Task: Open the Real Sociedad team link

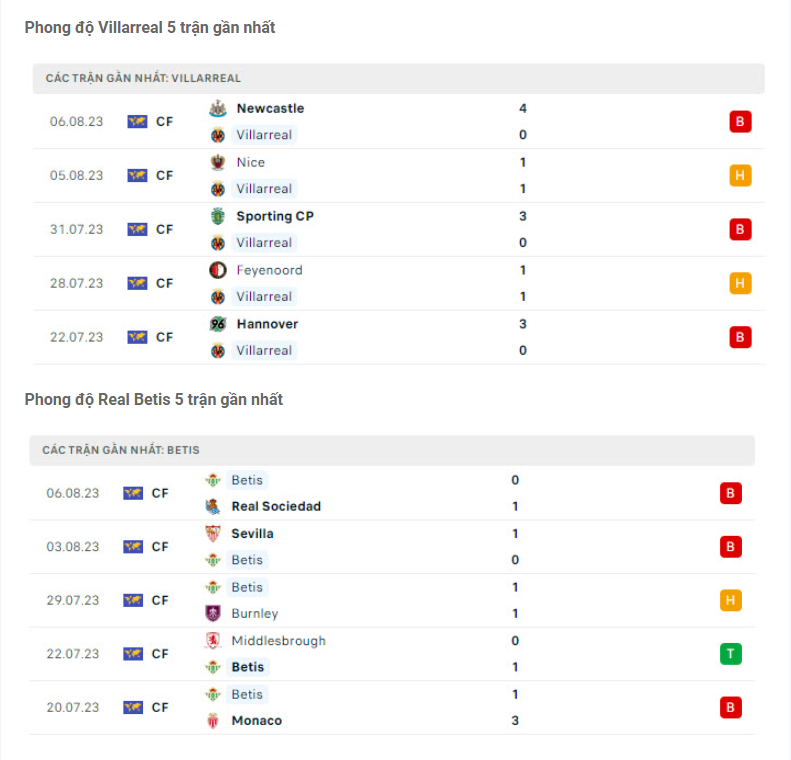Action: 276,507
